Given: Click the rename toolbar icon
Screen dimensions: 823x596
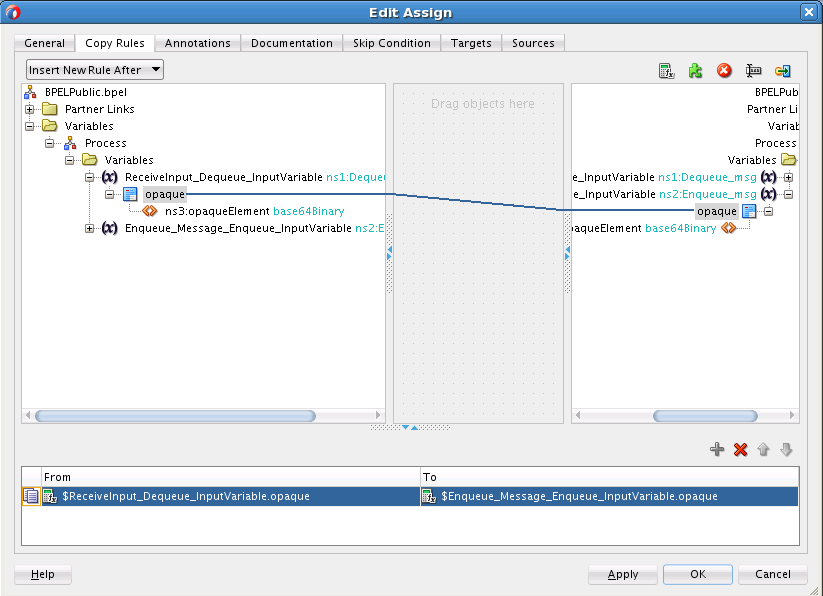Looking at the screenshot, I should (753, 71).
